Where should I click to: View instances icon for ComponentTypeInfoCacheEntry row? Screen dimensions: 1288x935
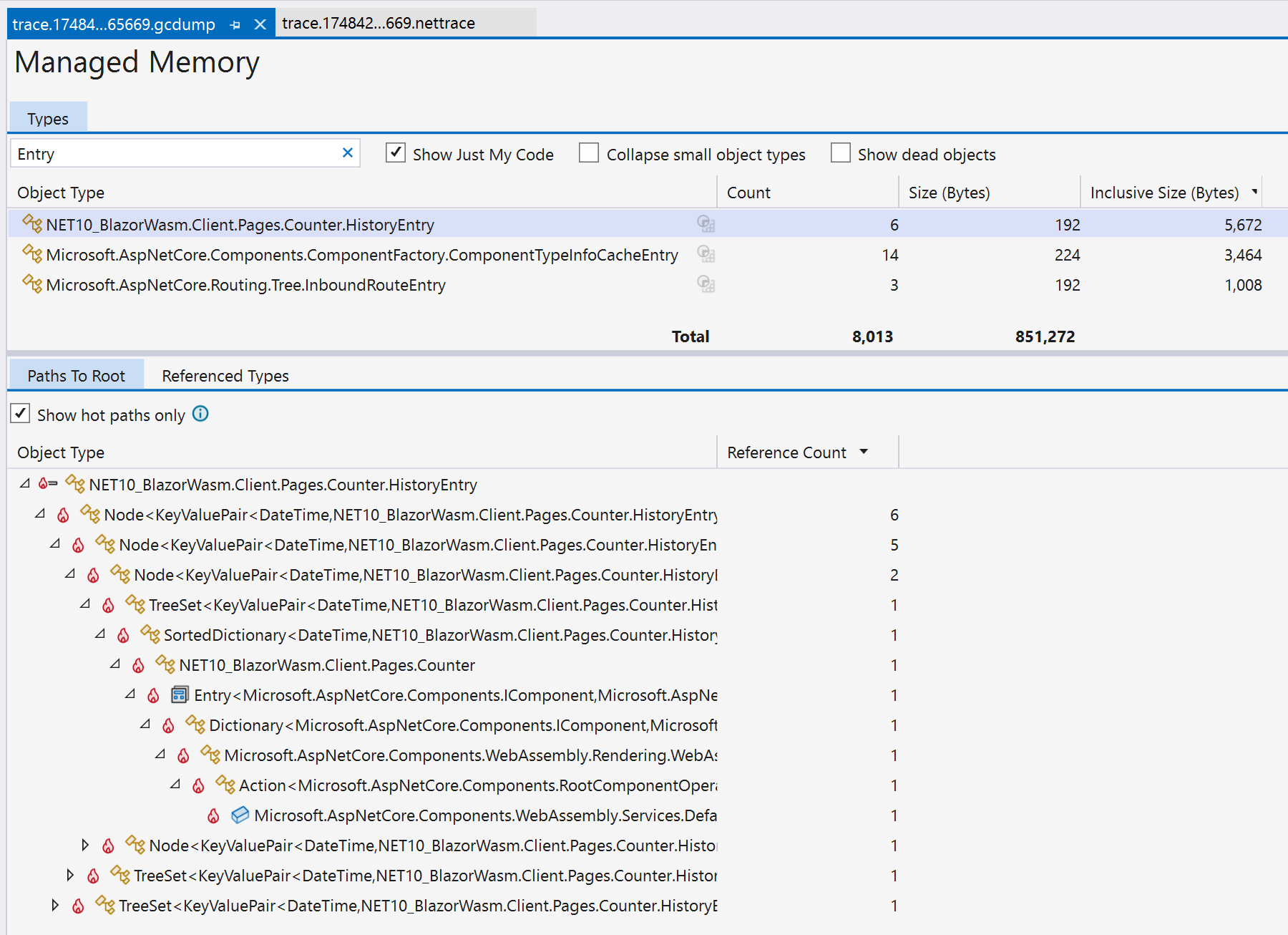(706, 254)
